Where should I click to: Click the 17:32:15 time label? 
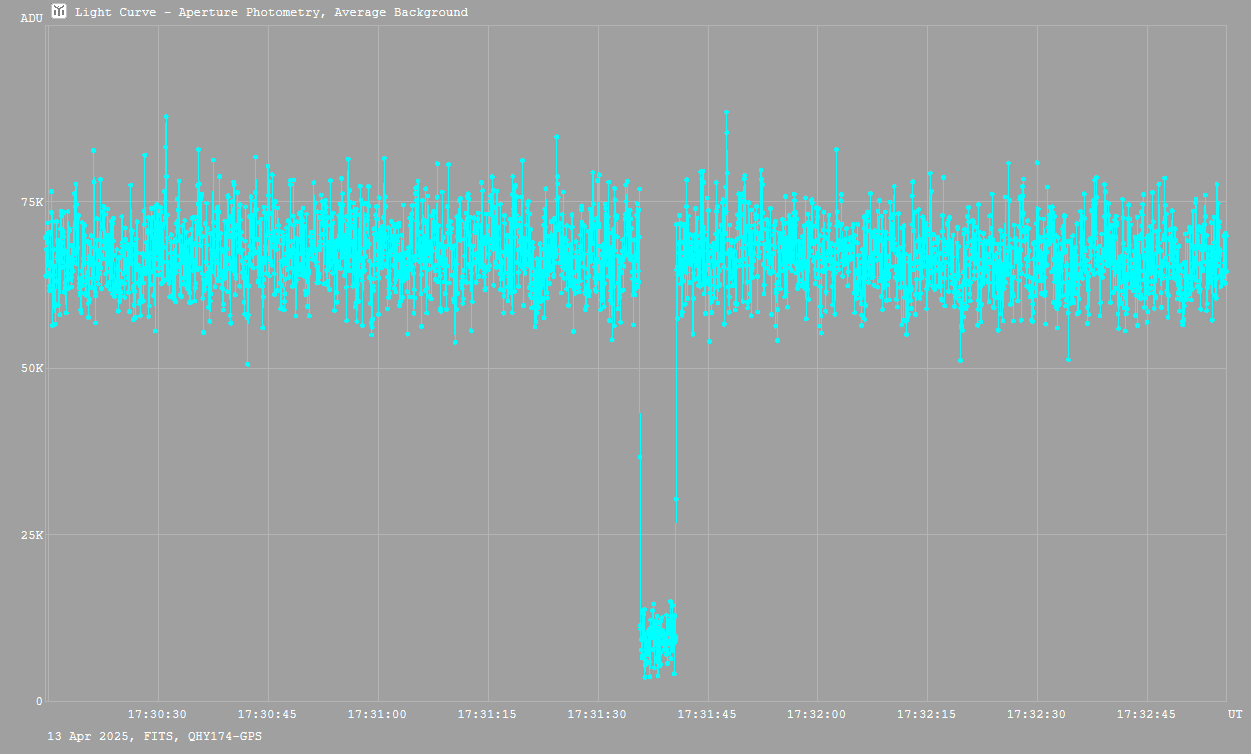927,714
